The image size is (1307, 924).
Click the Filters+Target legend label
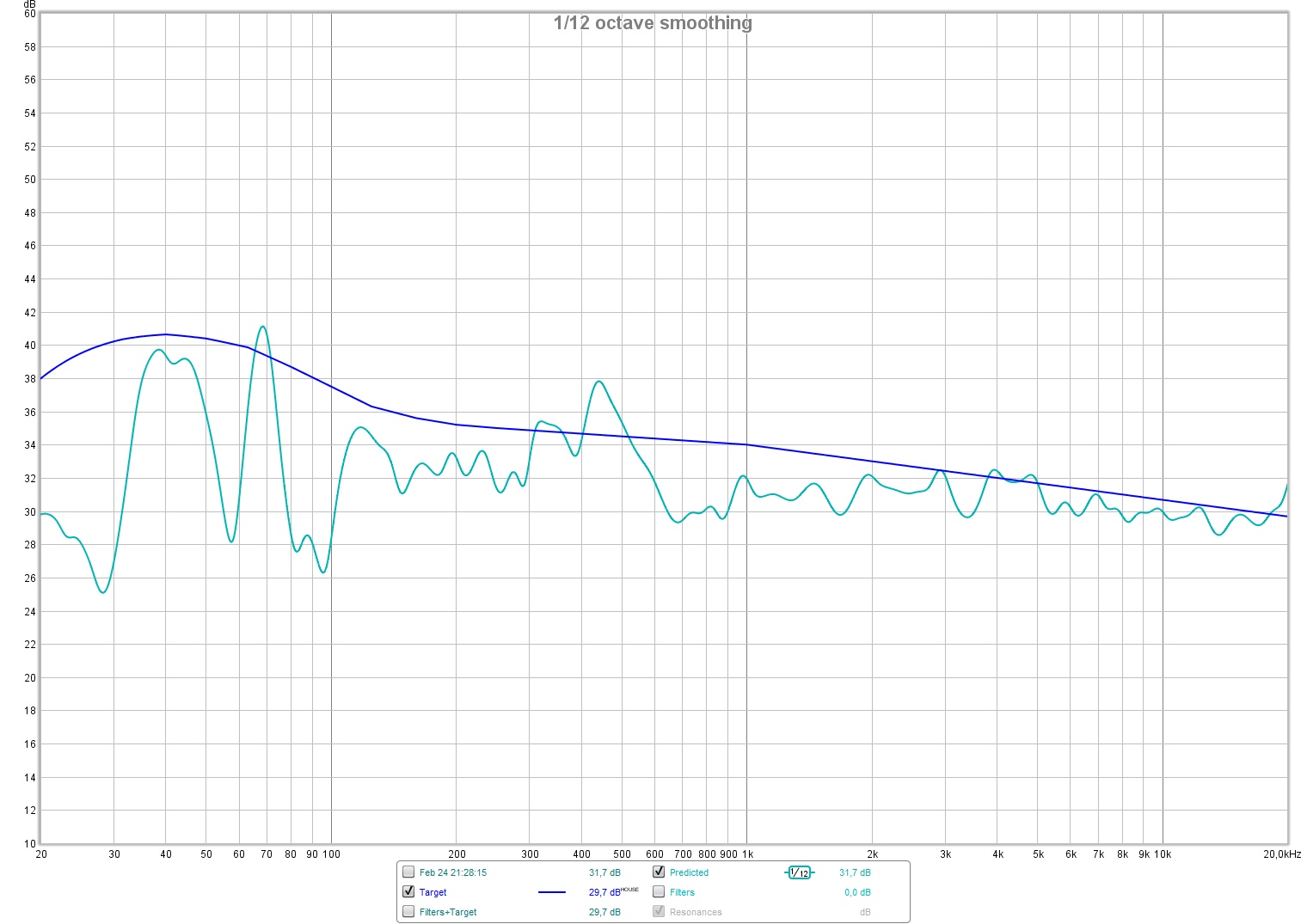[447, 912]
